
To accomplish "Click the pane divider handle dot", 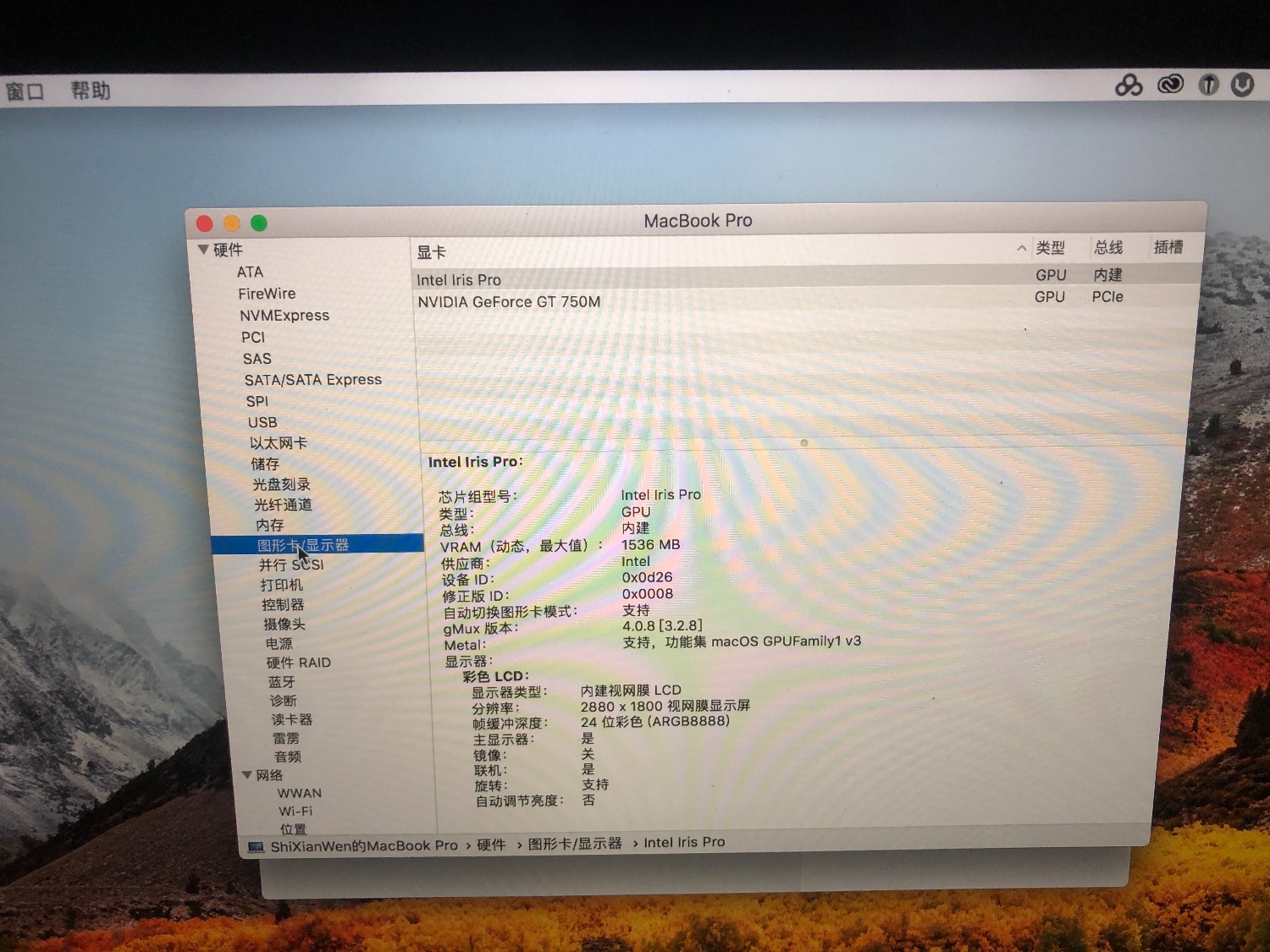I will (803, 443).
